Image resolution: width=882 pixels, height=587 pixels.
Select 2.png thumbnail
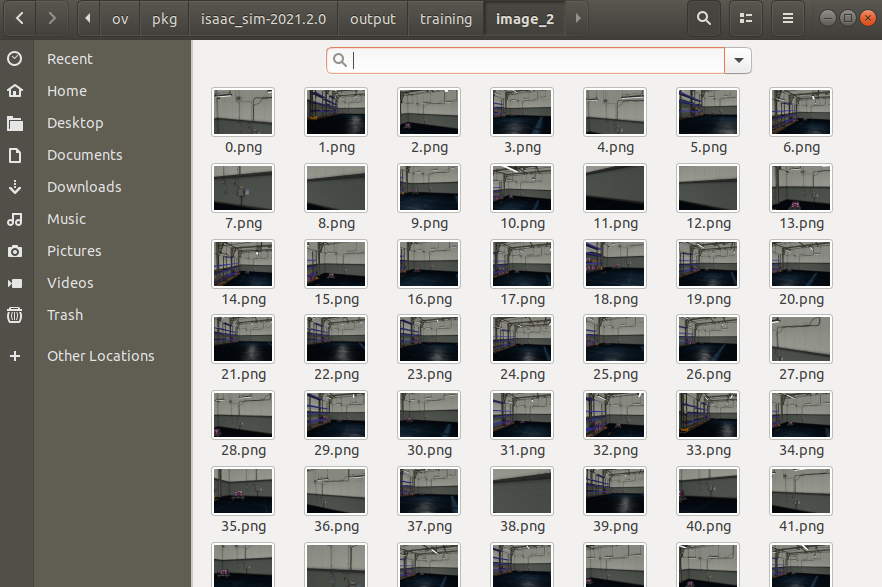[429, 112]
